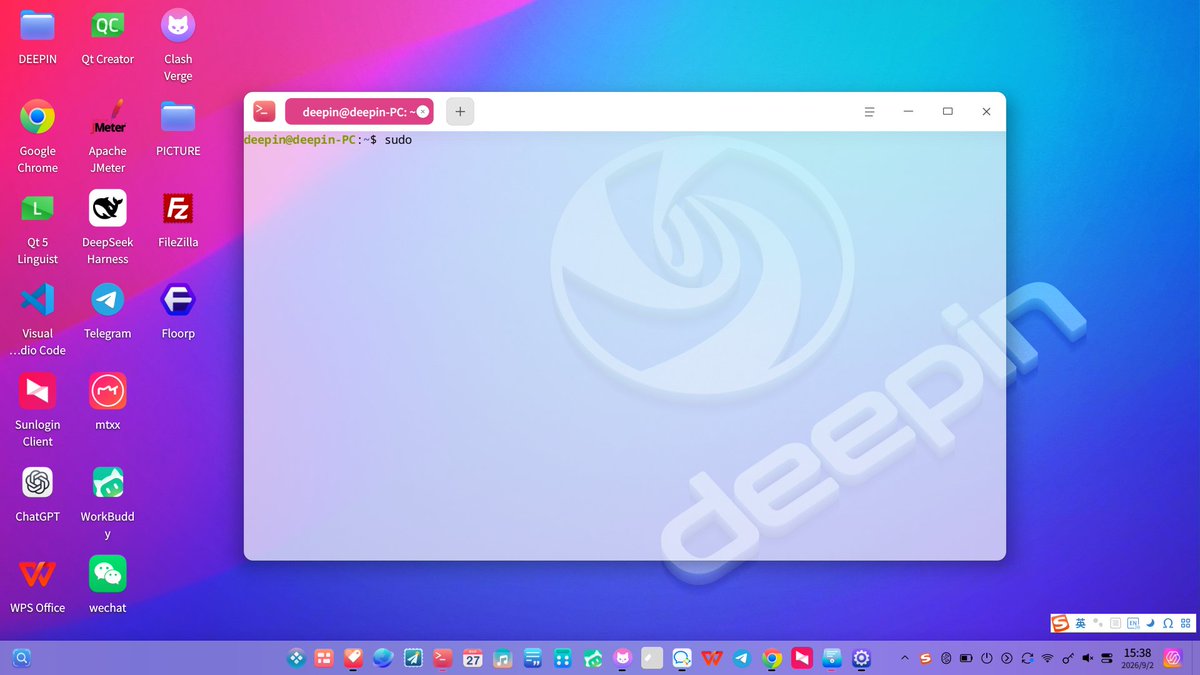Screen dimensions: 1200x675
Task: Open the Chrome dock icon
Action: [772, 658]
